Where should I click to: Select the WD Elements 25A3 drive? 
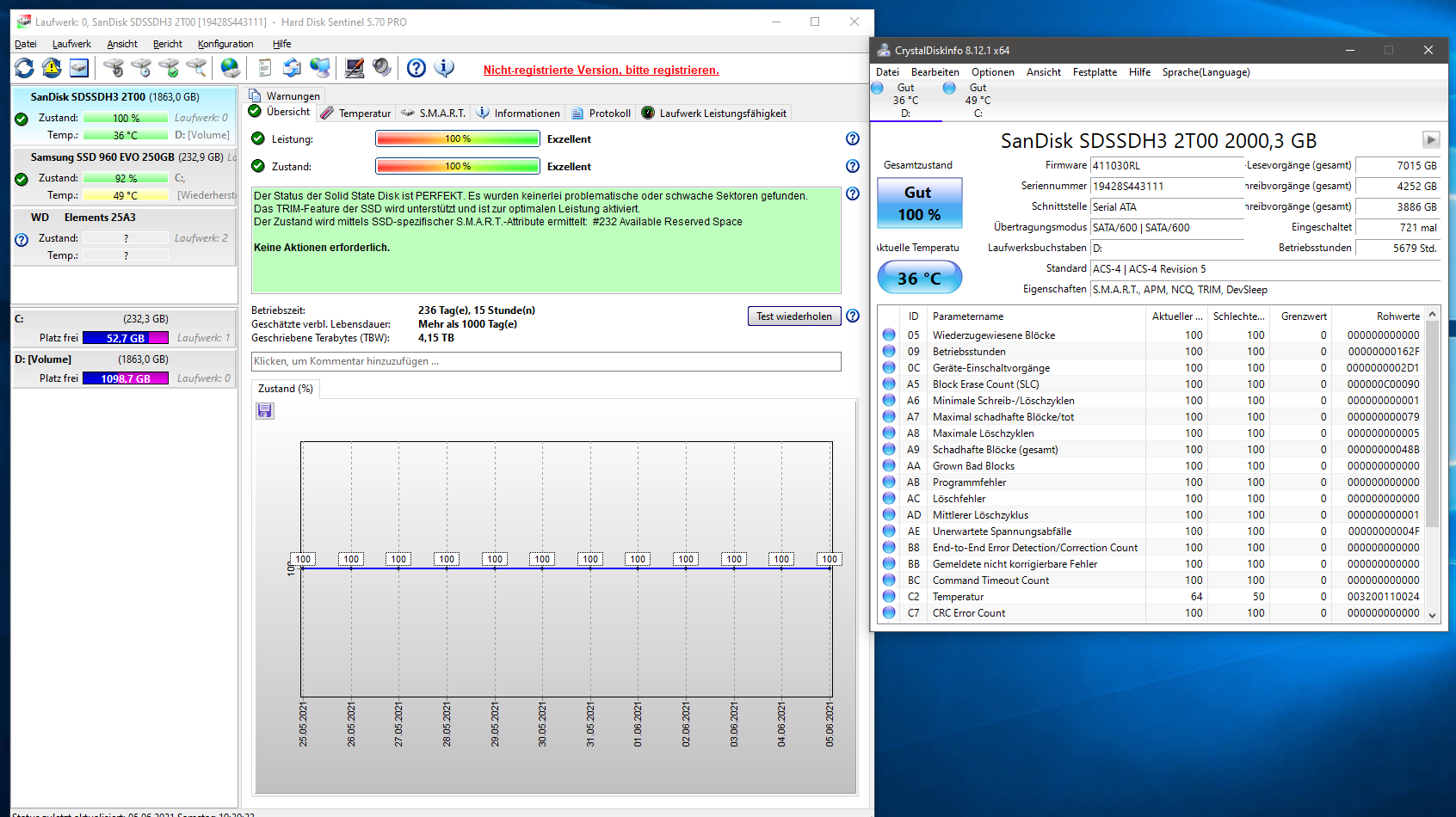click(125, 236)
